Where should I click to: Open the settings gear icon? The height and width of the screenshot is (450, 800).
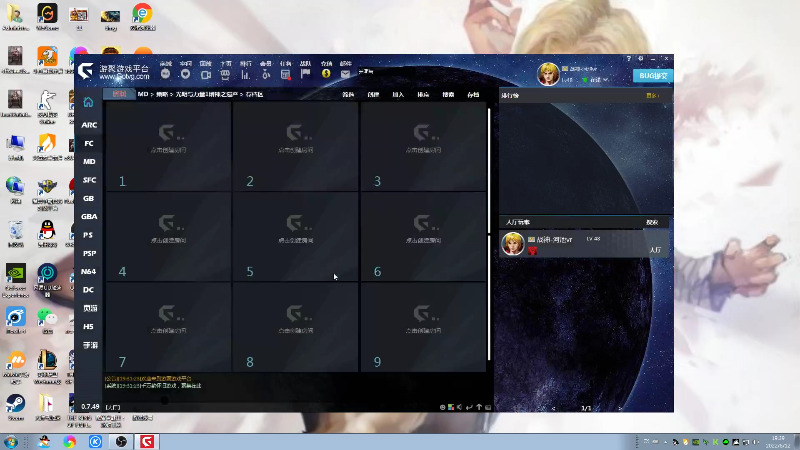click(x=641, y=59)
